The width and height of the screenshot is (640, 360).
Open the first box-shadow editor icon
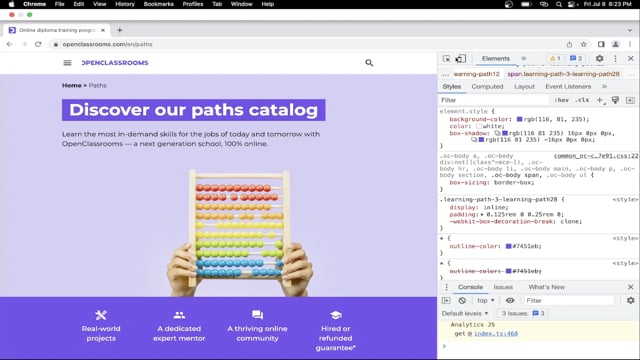(x=497, y=133)
